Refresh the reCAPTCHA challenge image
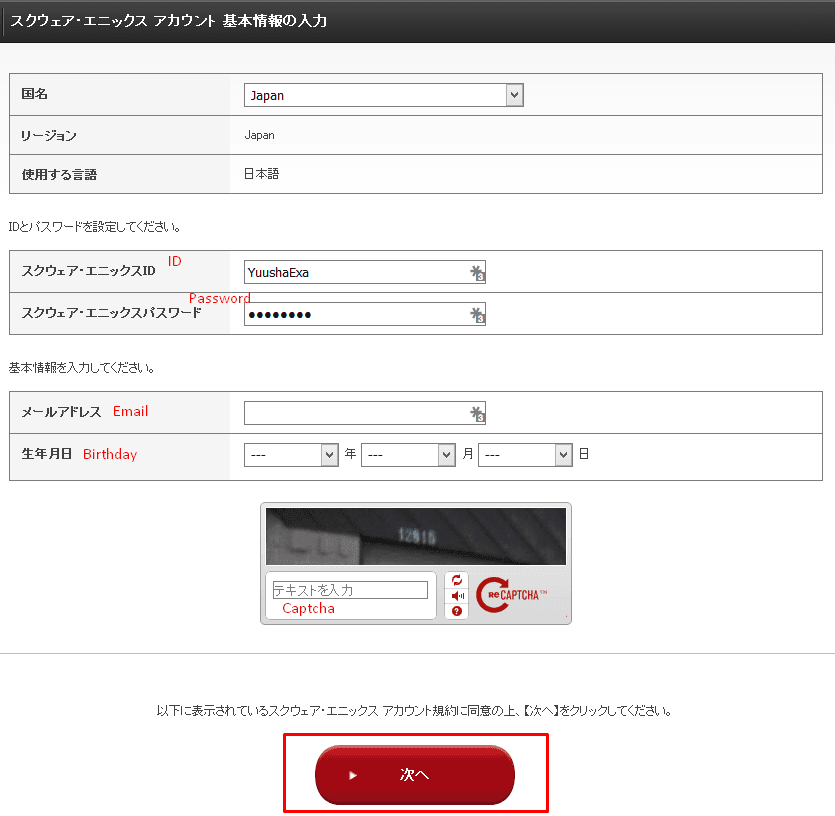Screen dimensions: 835x816 pos(457,580)
